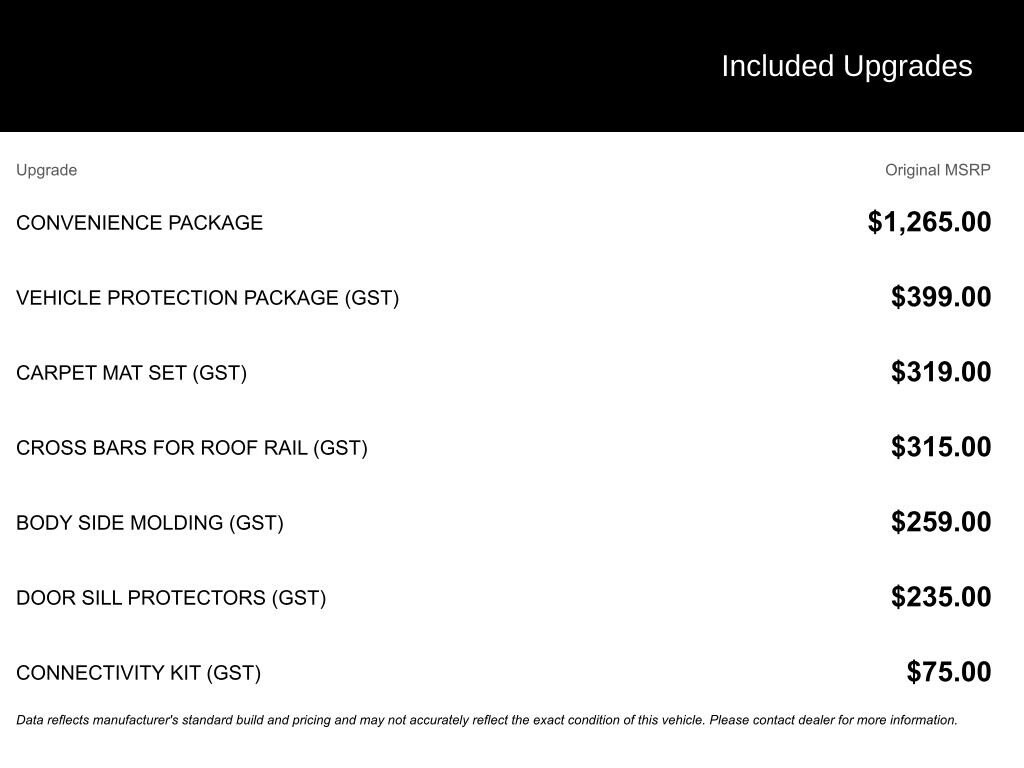Click the $259.00 body side molding price
The image size is (1024, 768).
(941, 522)
